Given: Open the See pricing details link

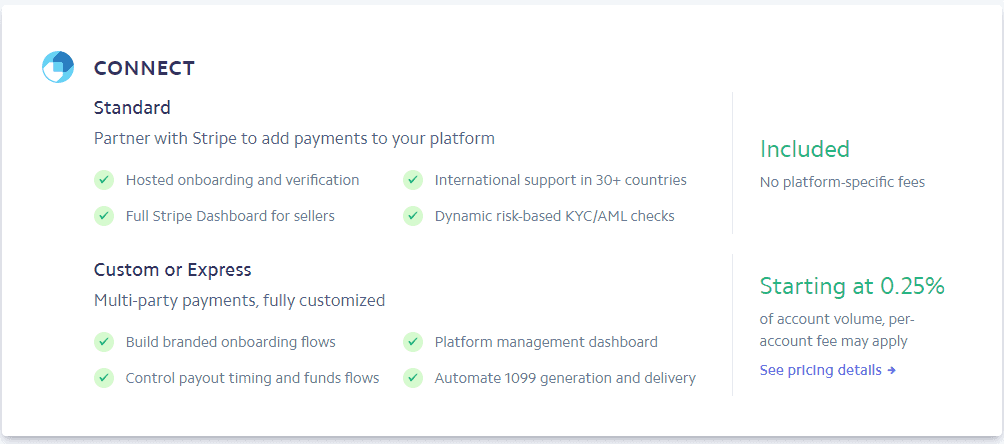Looking at the screenshot, I should click(827, 370).
